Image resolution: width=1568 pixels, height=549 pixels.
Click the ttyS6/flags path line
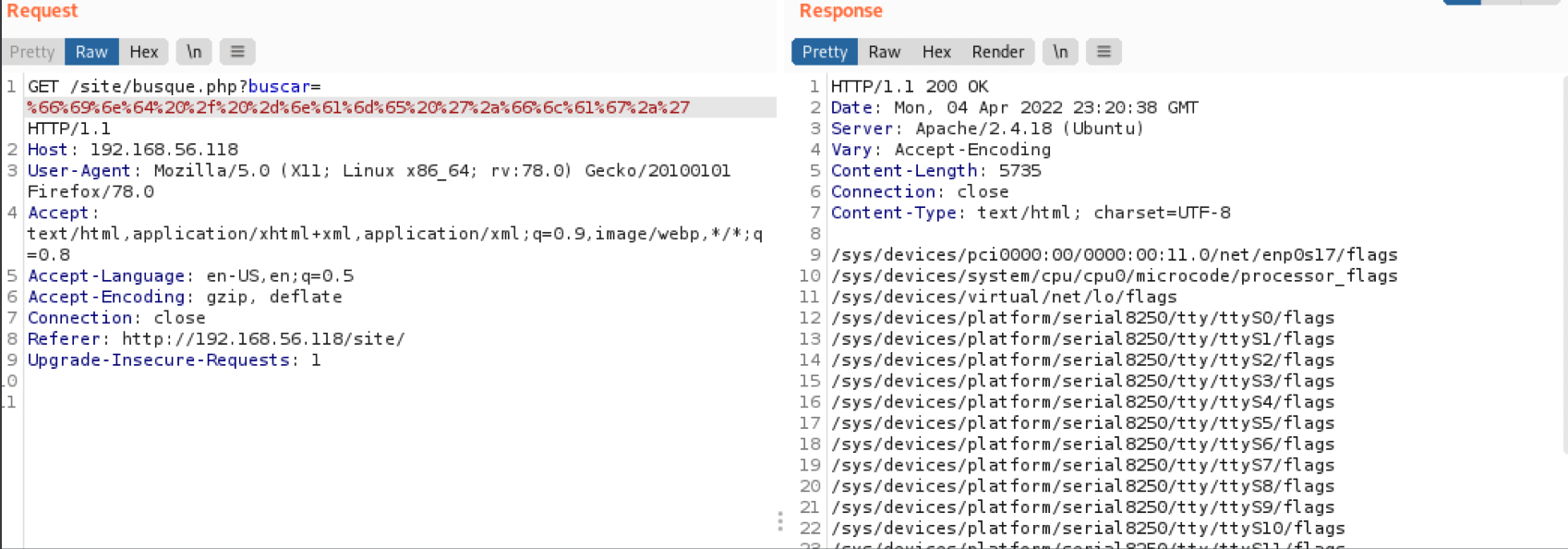point(1083,445)
